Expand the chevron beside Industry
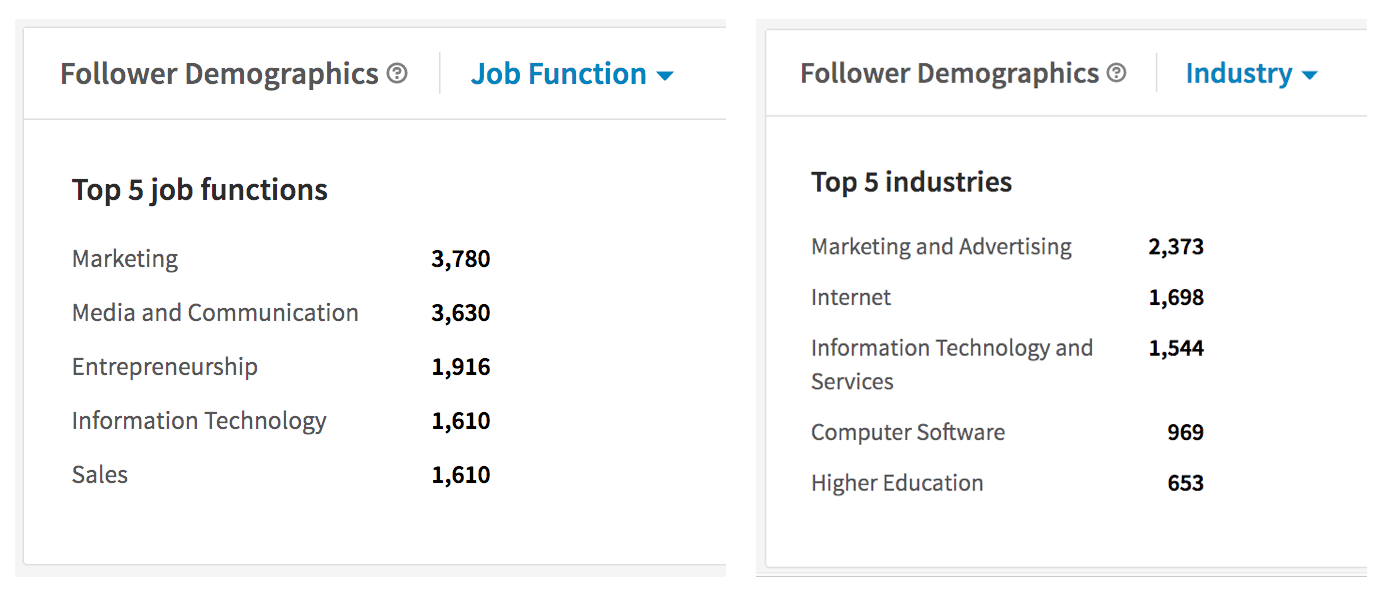 click(1309, 73)
